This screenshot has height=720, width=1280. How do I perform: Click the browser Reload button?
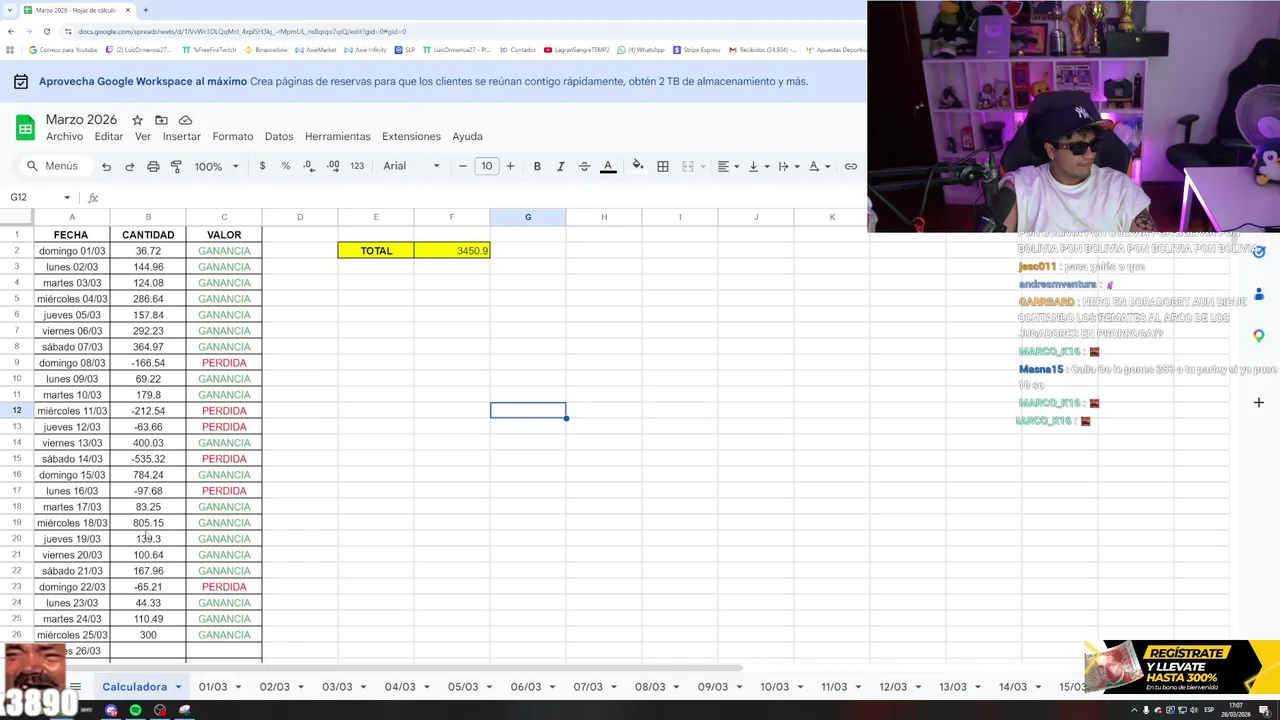tap(46, 31)
